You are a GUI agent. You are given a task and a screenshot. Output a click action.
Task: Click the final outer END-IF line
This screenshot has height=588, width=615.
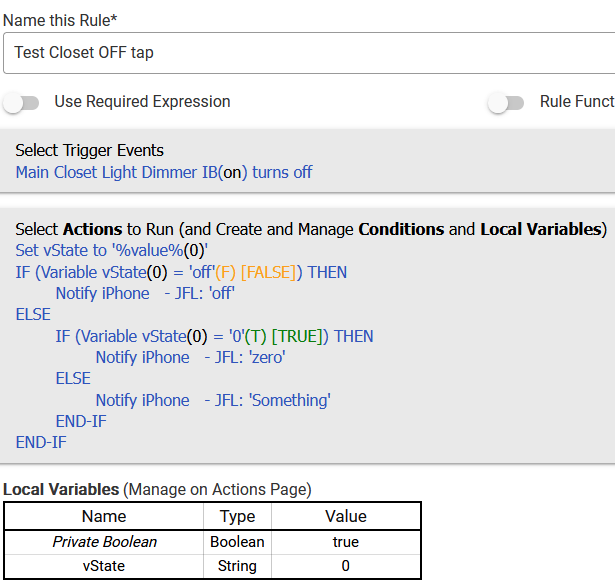pyautogui.click(x=41, y=442)
